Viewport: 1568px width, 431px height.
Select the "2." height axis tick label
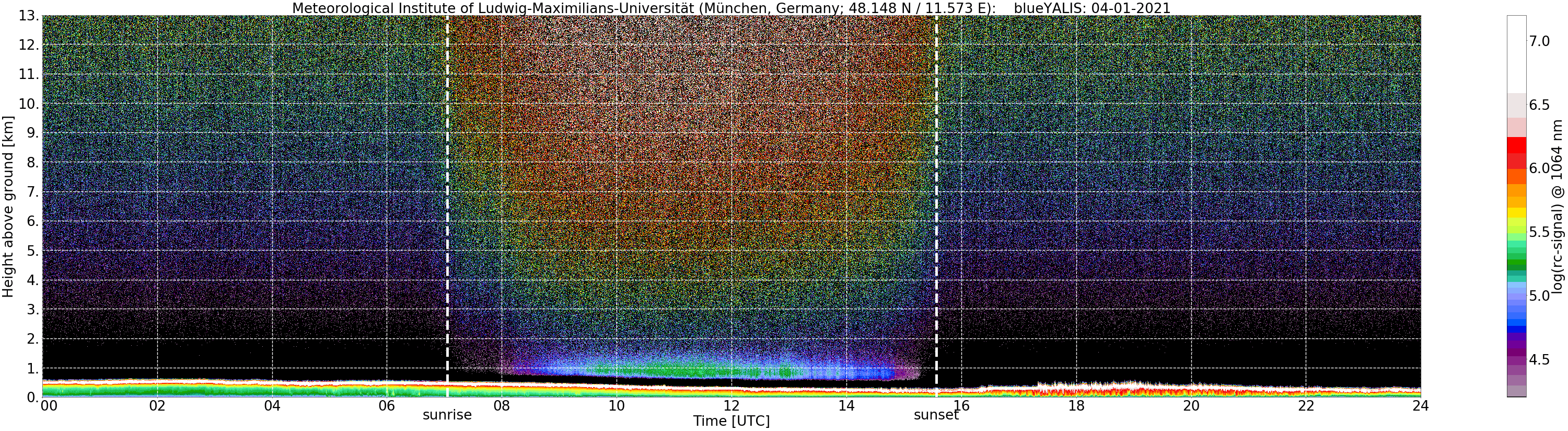[33, 338]
